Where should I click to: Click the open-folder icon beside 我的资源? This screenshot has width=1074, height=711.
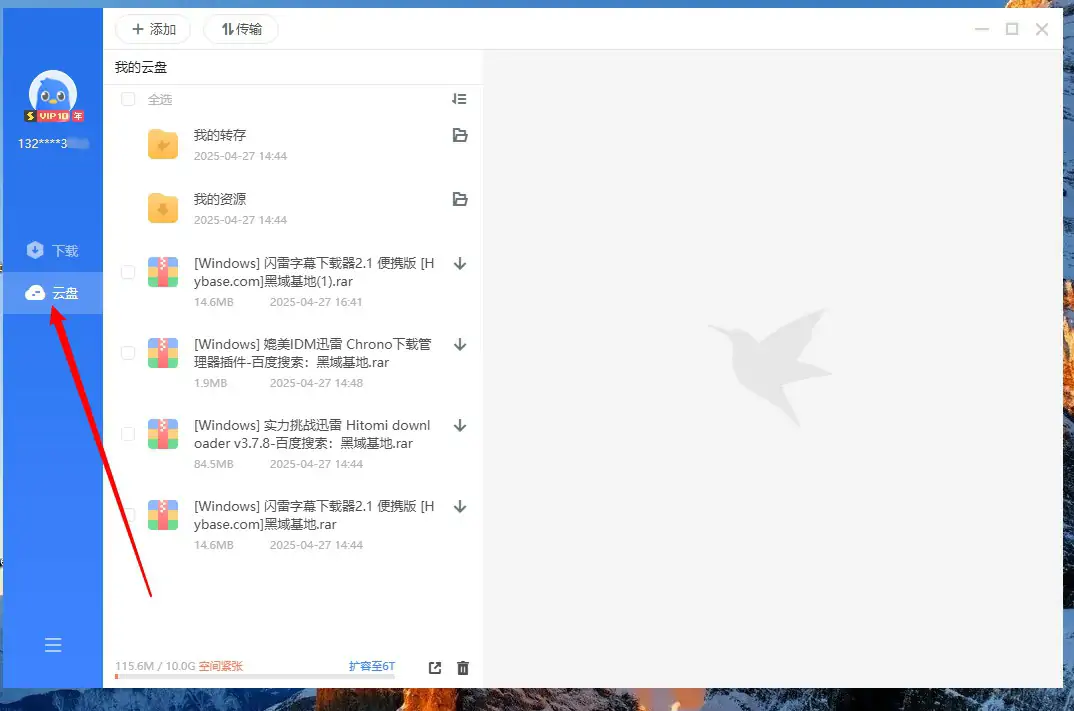460,199
